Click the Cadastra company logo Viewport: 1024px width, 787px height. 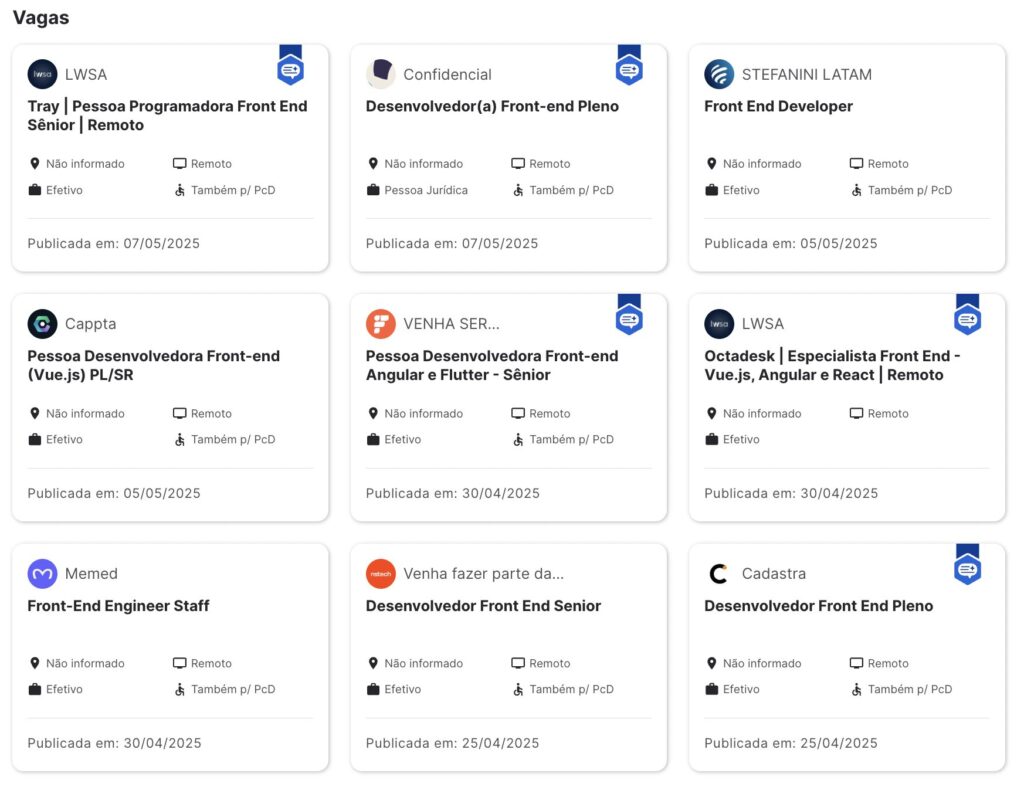pyautogui.click(x=719, y=574)
